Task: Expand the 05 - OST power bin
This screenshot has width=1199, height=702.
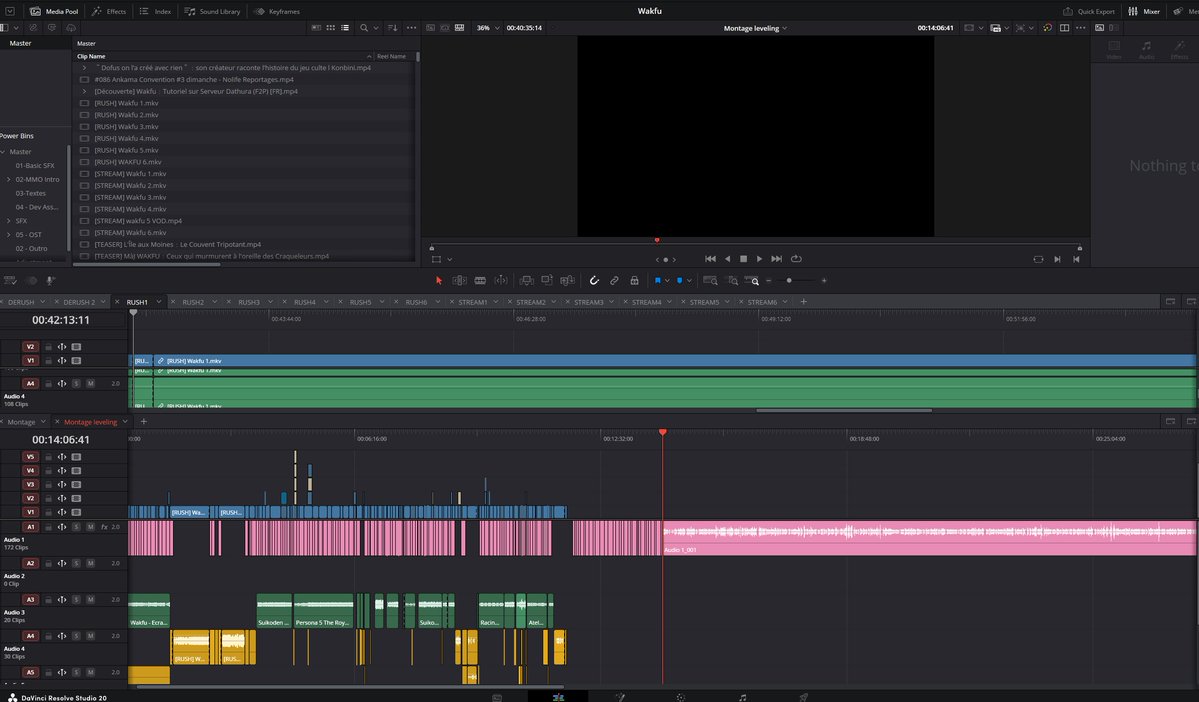Action: (8, 235)
